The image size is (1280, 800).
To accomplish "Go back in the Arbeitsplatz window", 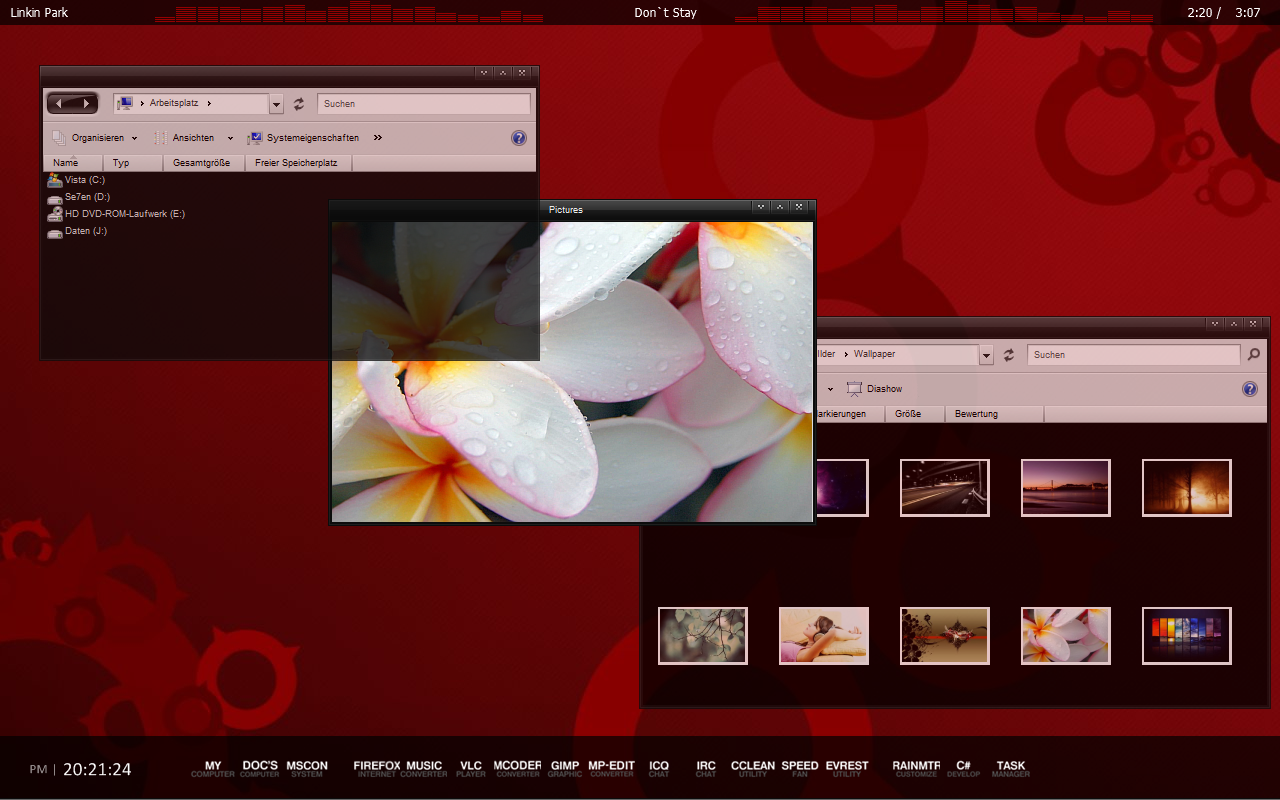I will 59,103.
